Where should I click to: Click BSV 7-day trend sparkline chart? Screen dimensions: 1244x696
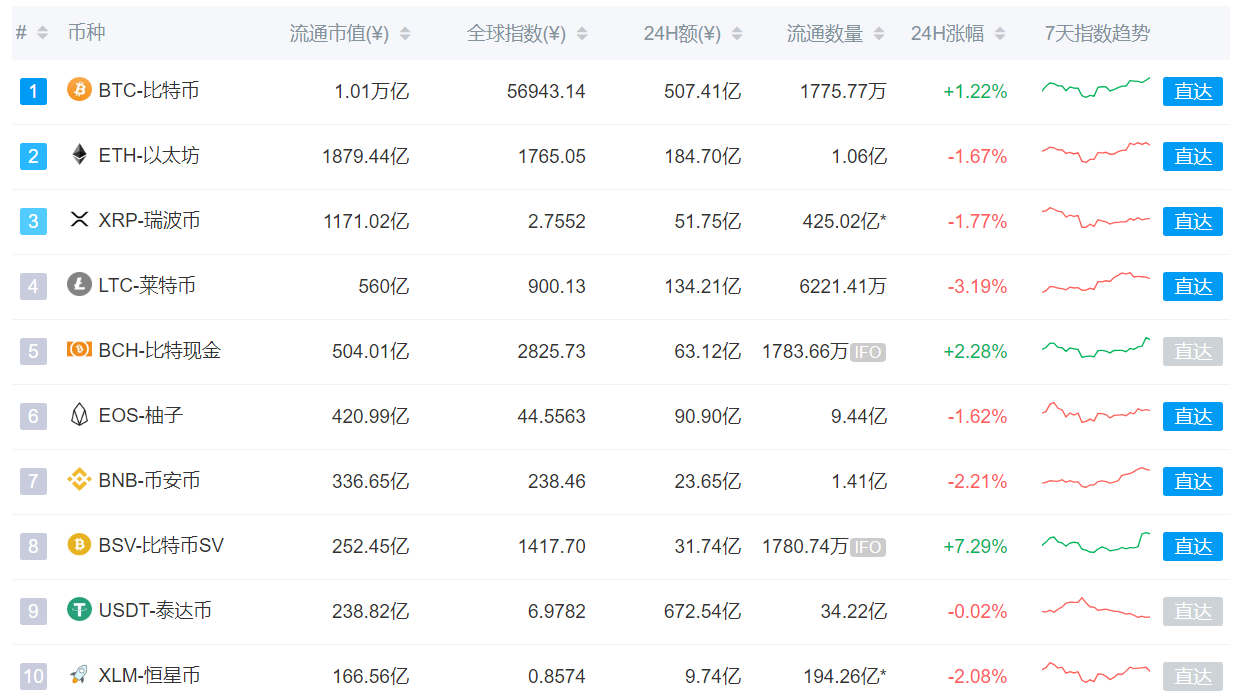[x=1096, y=543]
